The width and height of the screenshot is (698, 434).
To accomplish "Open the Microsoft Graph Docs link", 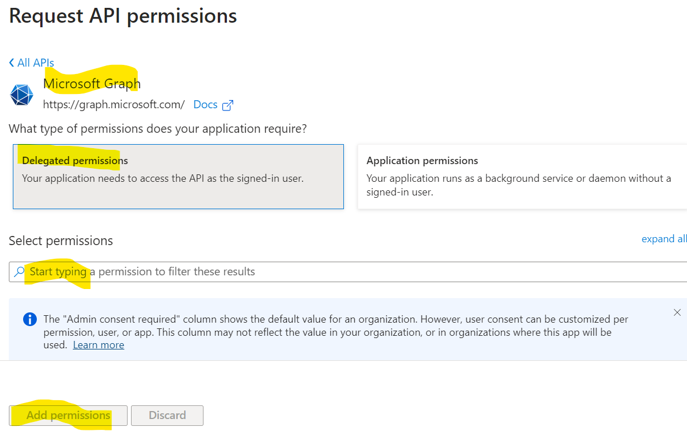I will tap(205, 105).
